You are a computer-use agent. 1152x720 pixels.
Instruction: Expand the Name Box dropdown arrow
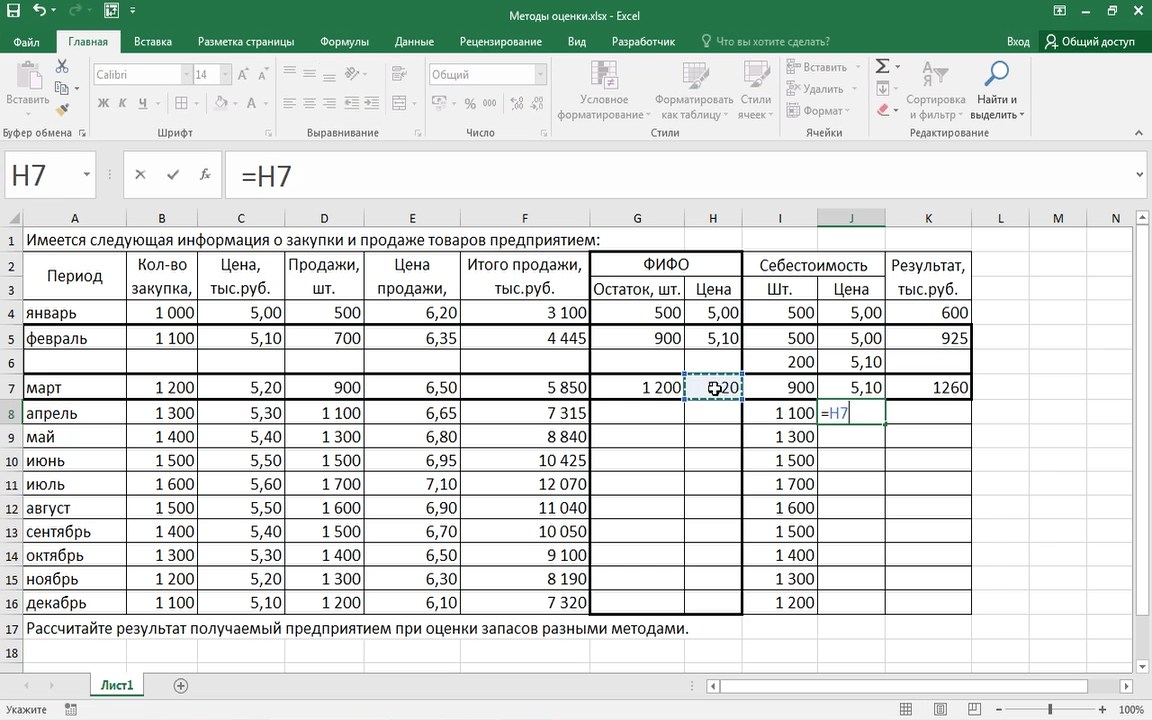[87, 175]
